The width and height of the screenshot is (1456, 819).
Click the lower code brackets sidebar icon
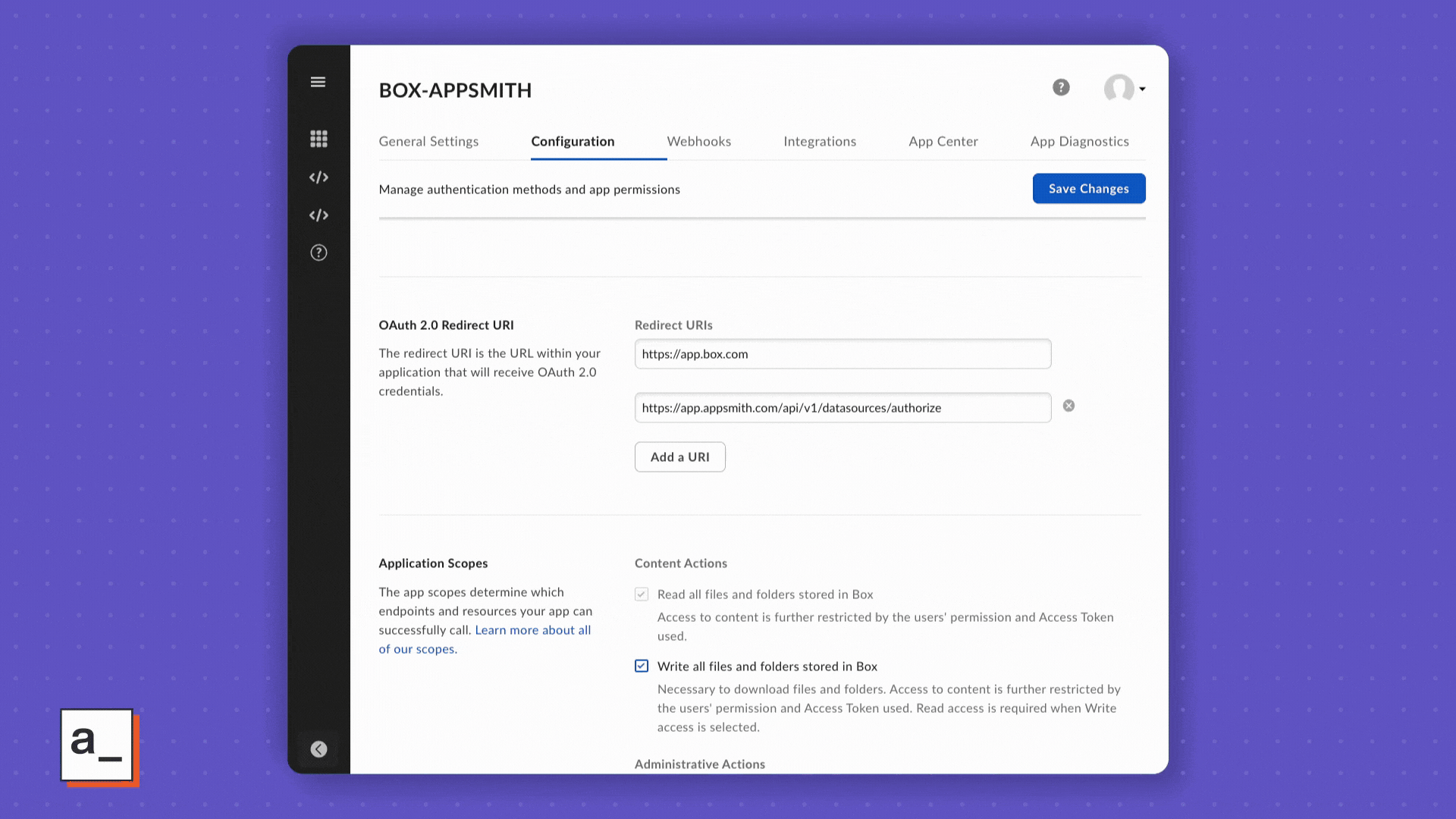[x=318, y=215]
